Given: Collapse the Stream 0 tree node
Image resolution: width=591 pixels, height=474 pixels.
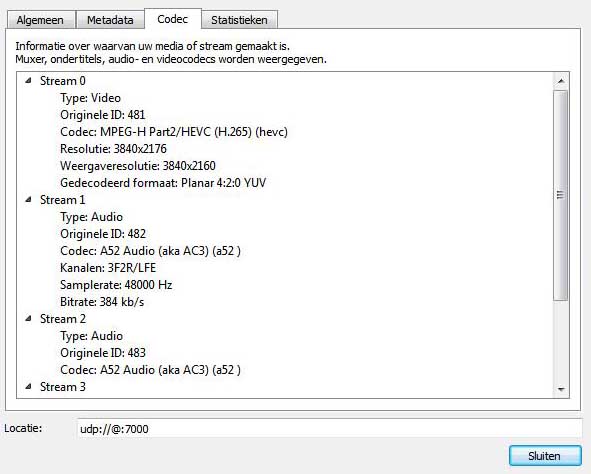Looking at the screenshot, I should pos(29,80).
